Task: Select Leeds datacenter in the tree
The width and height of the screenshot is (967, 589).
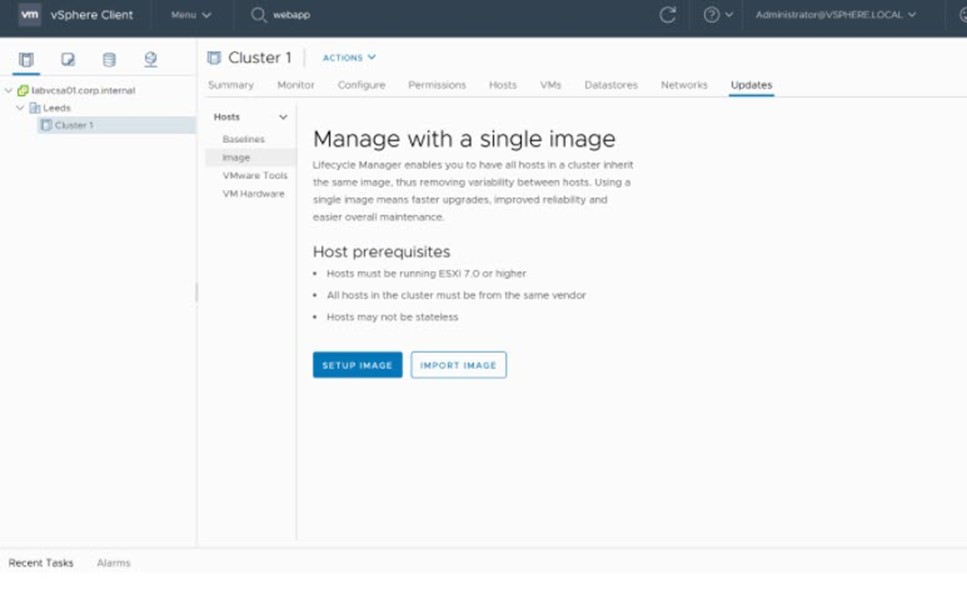Action: tap(57, 108)
